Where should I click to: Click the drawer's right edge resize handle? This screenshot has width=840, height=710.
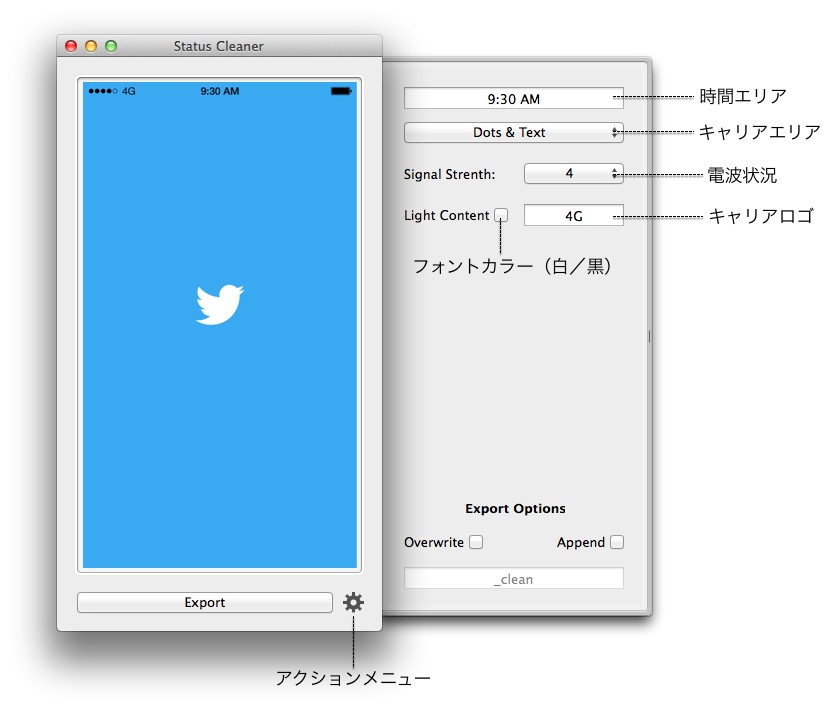click(x=649, y=337)
